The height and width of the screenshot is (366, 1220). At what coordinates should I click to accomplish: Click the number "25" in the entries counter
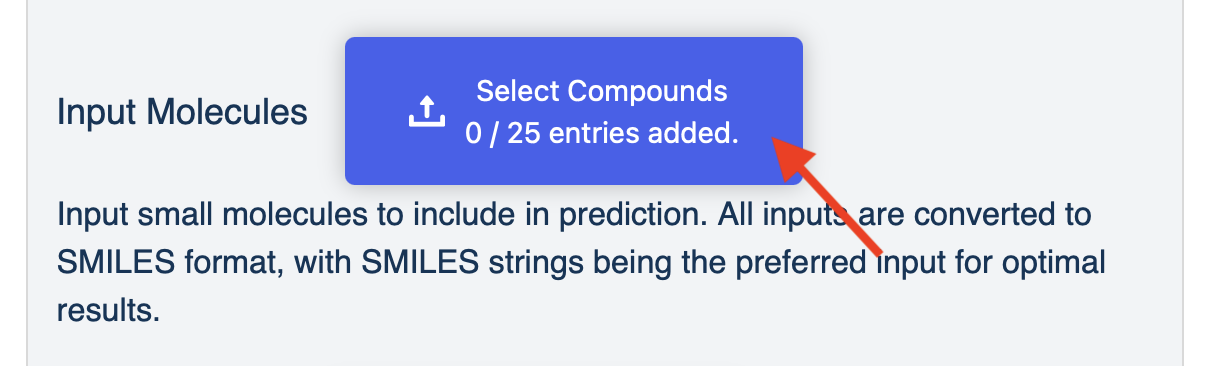click(523, 134)
